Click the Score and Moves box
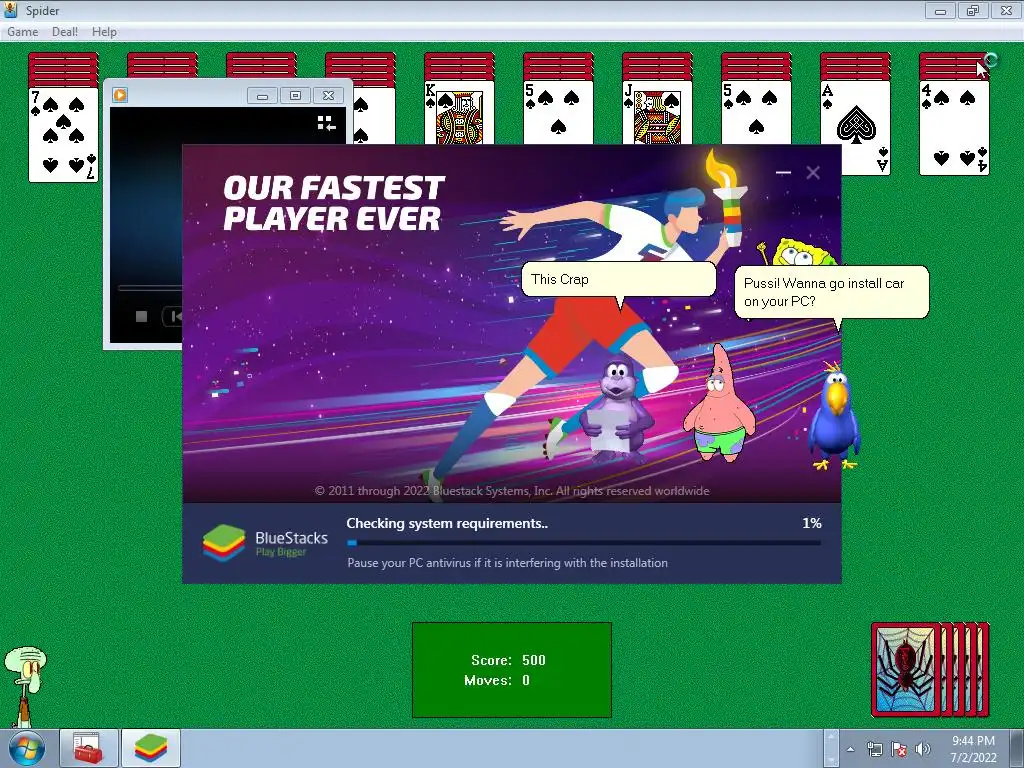Screen dimensions: 1024x768 click(x=511, y=669)
